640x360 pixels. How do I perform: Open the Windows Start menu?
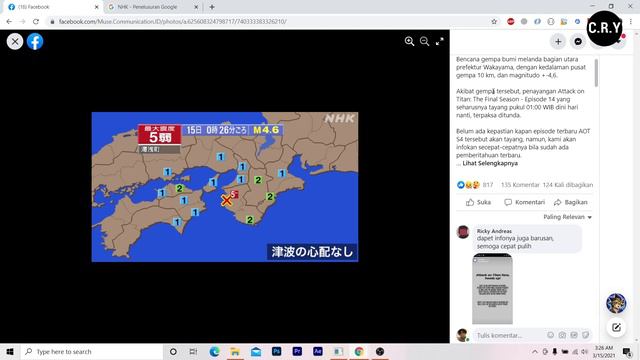(x=10, y=351)
